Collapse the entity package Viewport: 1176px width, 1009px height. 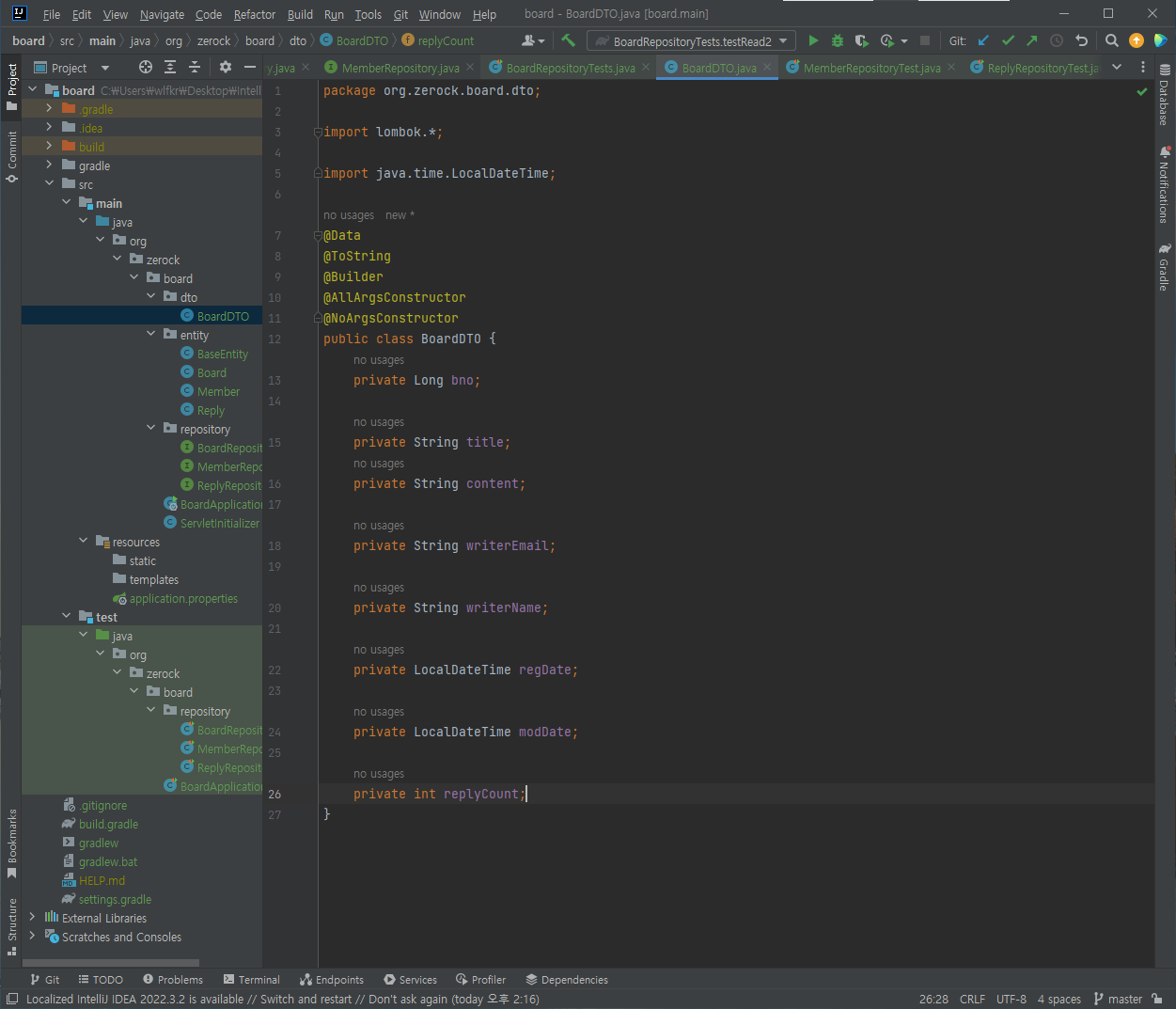click(x=150, y=335)
